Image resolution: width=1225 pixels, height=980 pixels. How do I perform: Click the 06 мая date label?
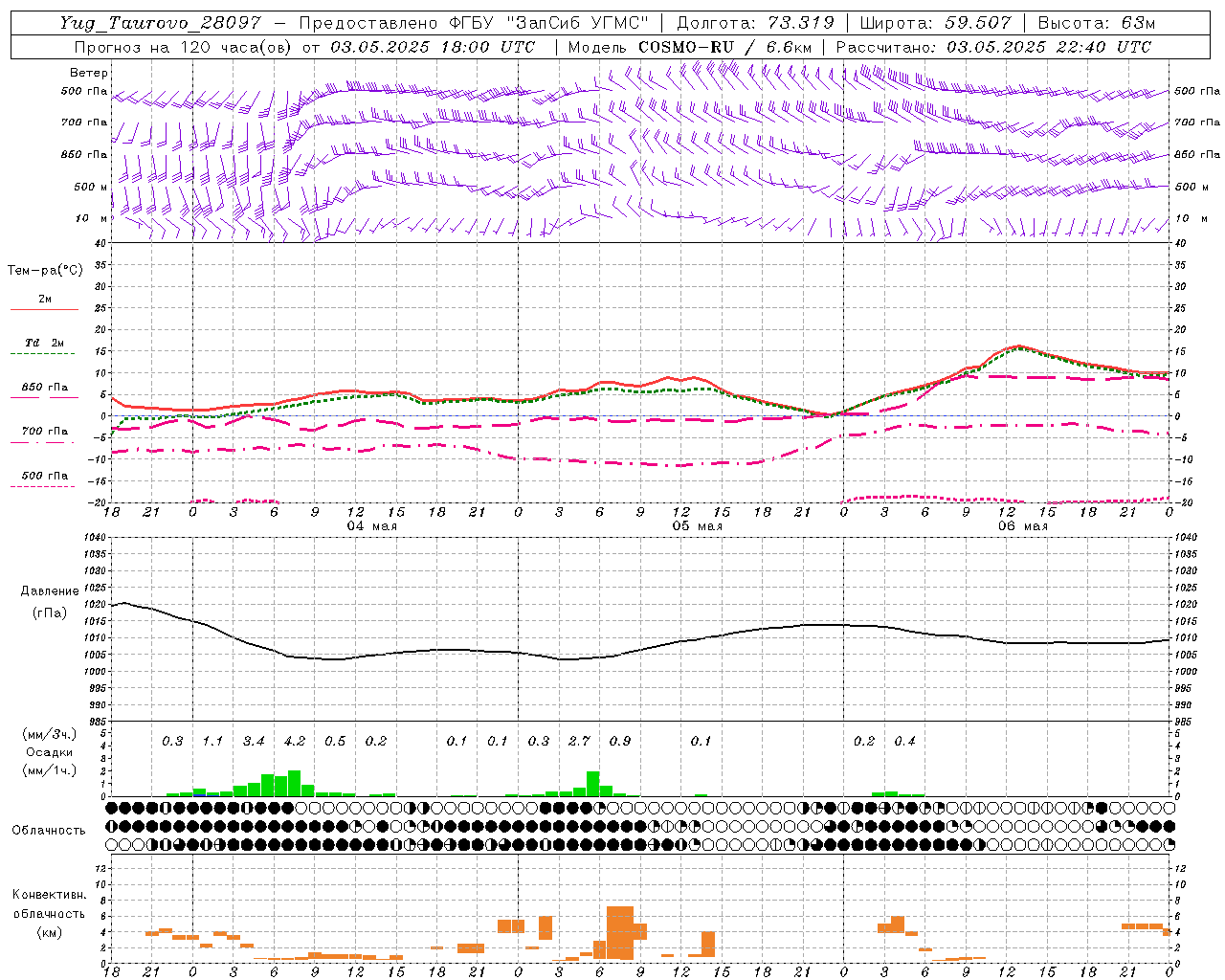(x=1022, y=526)
